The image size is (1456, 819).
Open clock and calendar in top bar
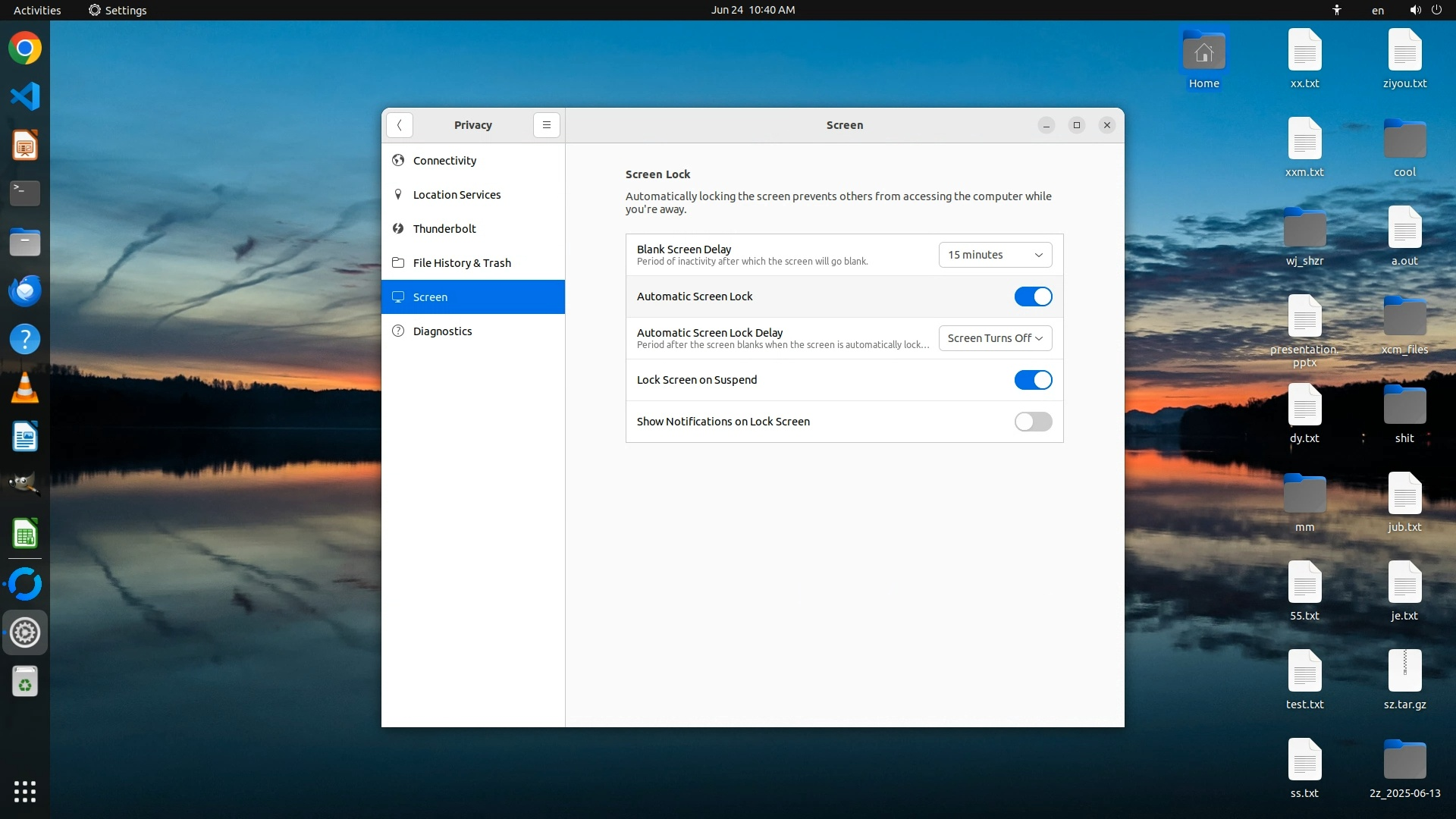point(752,10)
